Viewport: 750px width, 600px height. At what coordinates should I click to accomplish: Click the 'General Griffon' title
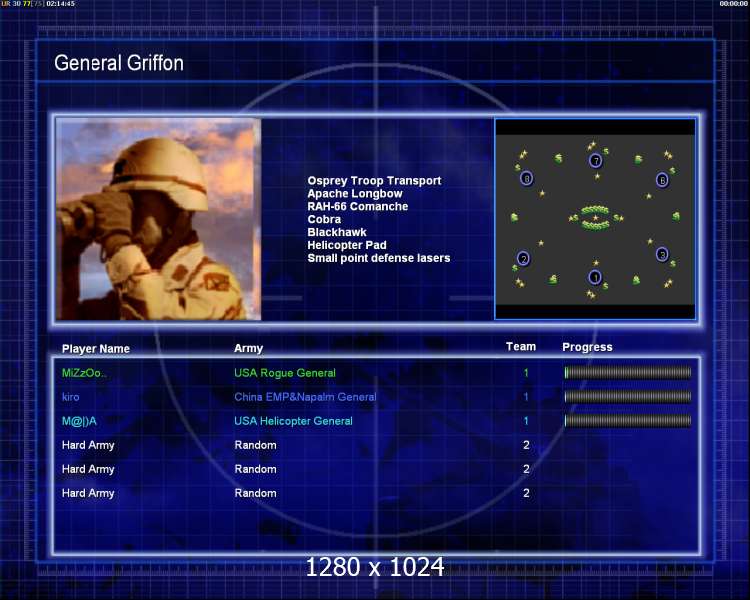119,63
